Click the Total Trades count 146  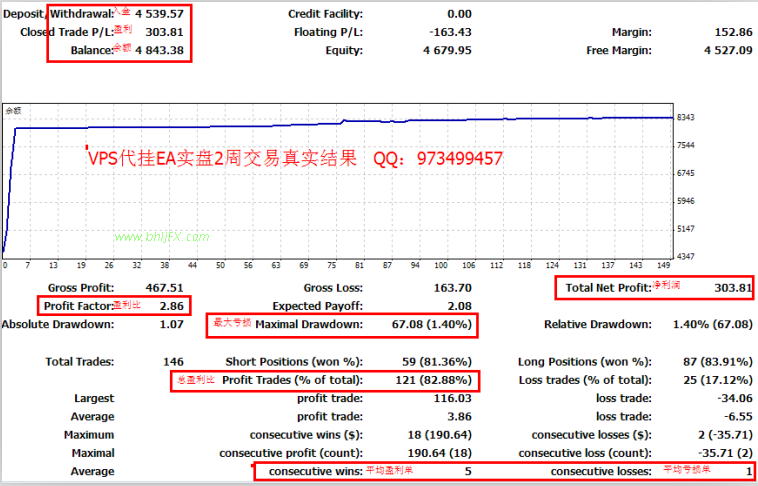(x=174, y=362)
